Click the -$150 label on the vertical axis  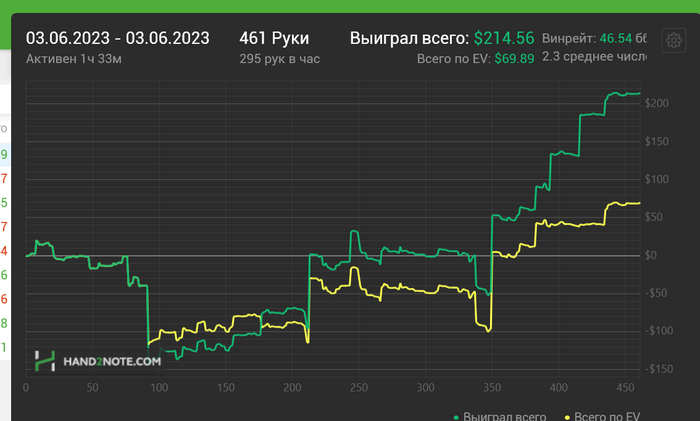point(659,369)
